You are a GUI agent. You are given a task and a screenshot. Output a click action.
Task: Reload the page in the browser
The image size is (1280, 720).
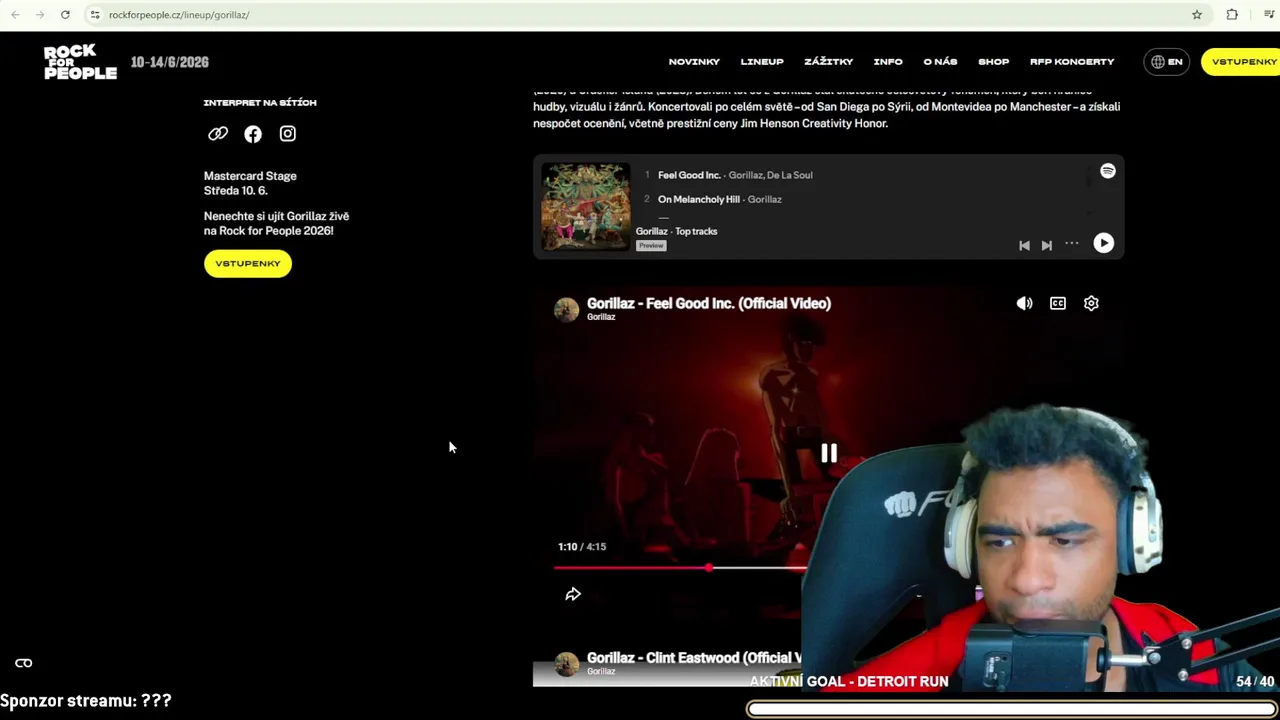65,15
